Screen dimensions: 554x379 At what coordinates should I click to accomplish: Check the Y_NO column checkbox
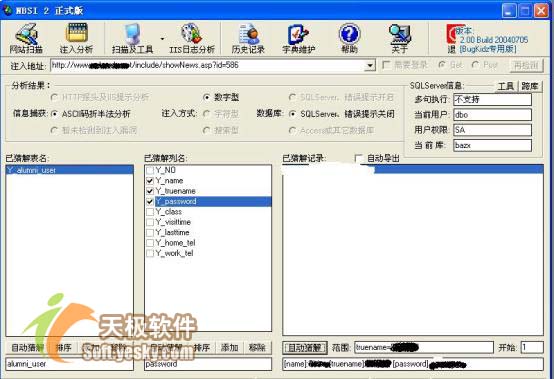(x=150, y=170)
